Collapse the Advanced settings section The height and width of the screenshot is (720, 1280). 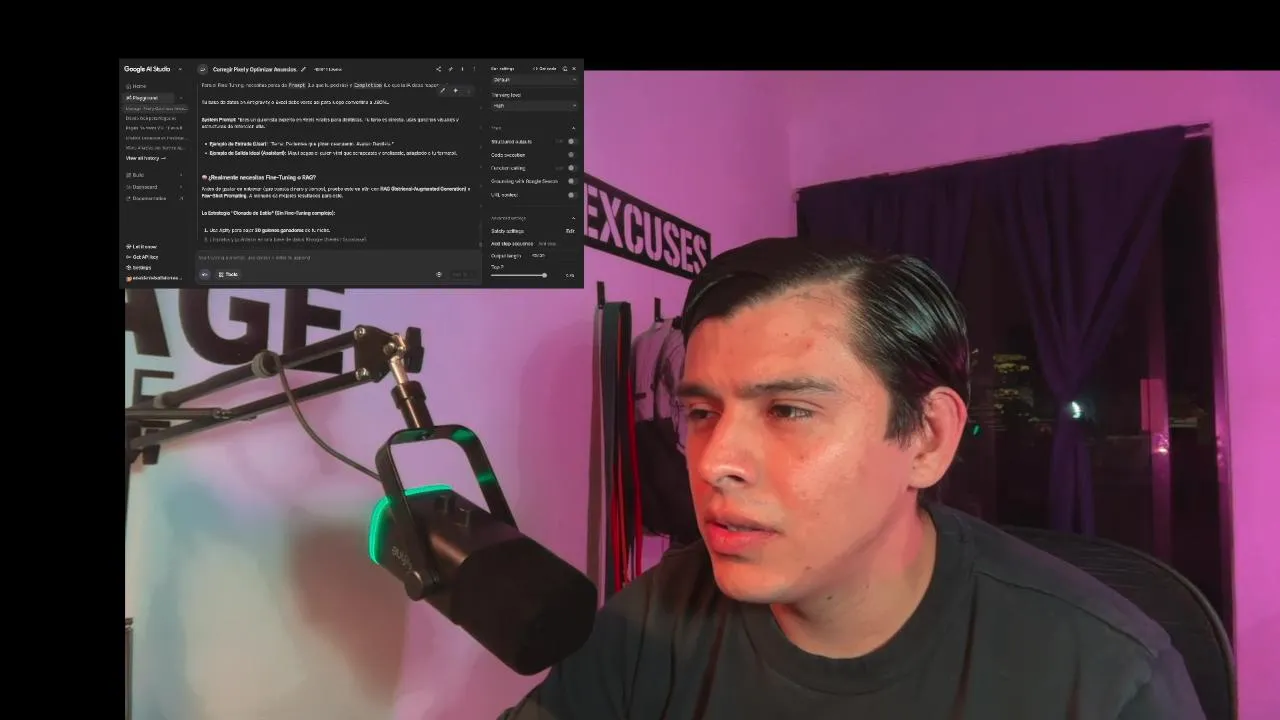coord(573,218)
